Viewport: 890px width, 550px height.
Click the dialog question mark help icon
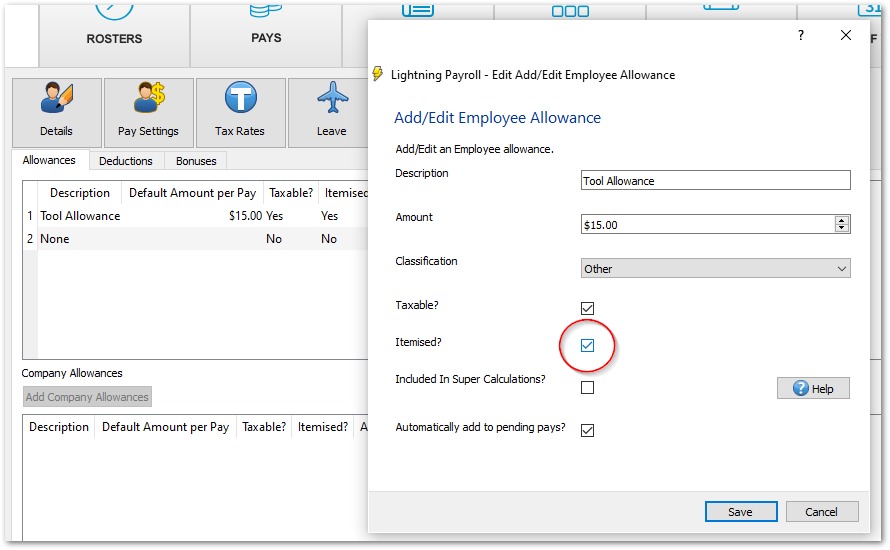800,35
